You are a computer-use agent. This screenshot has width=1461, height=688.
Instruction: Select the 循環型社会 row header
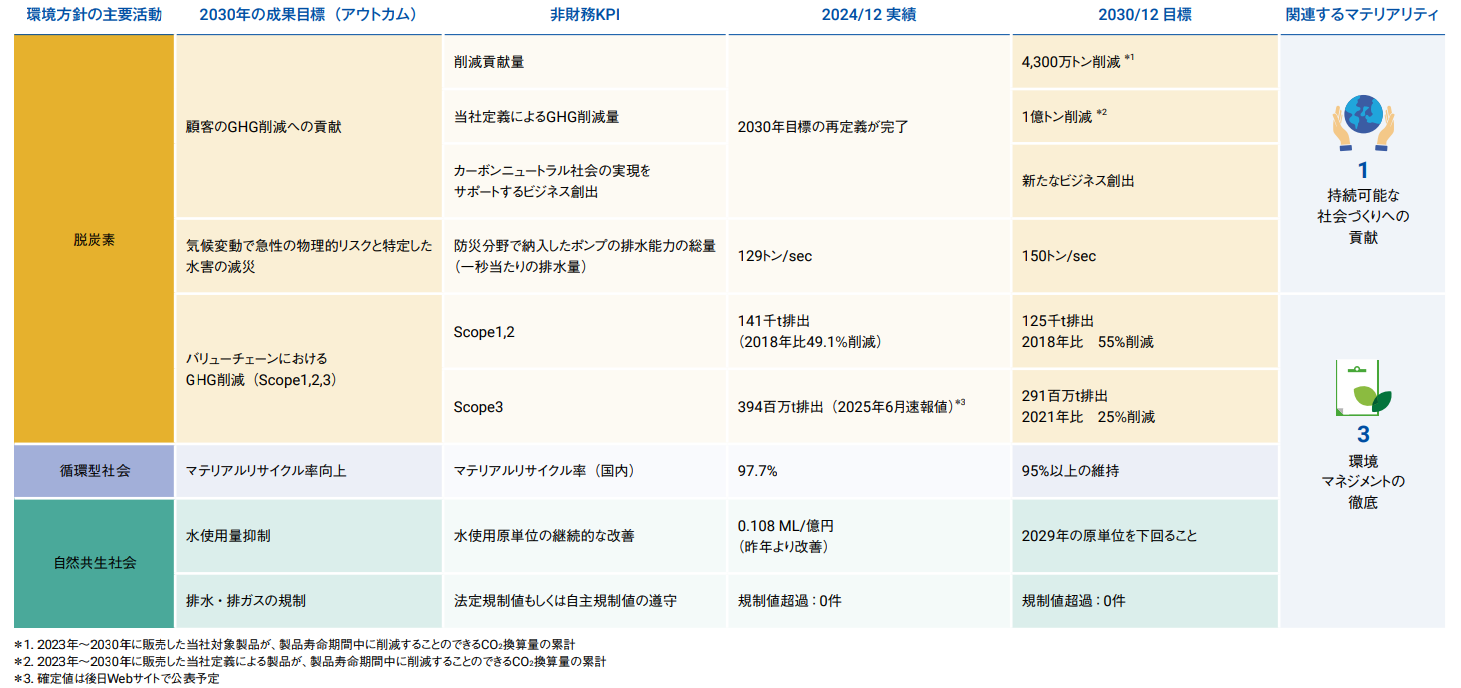pyautogui.click(x=93, y=470)
